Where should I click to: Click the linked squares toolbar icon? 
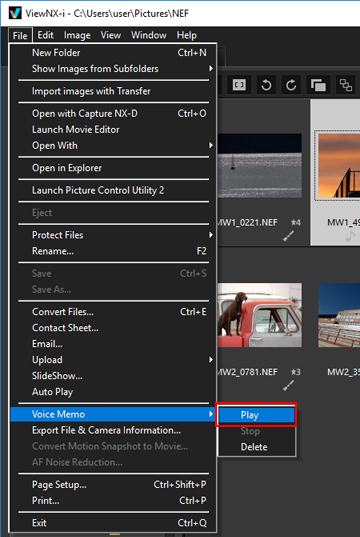[x=345, y=85]
